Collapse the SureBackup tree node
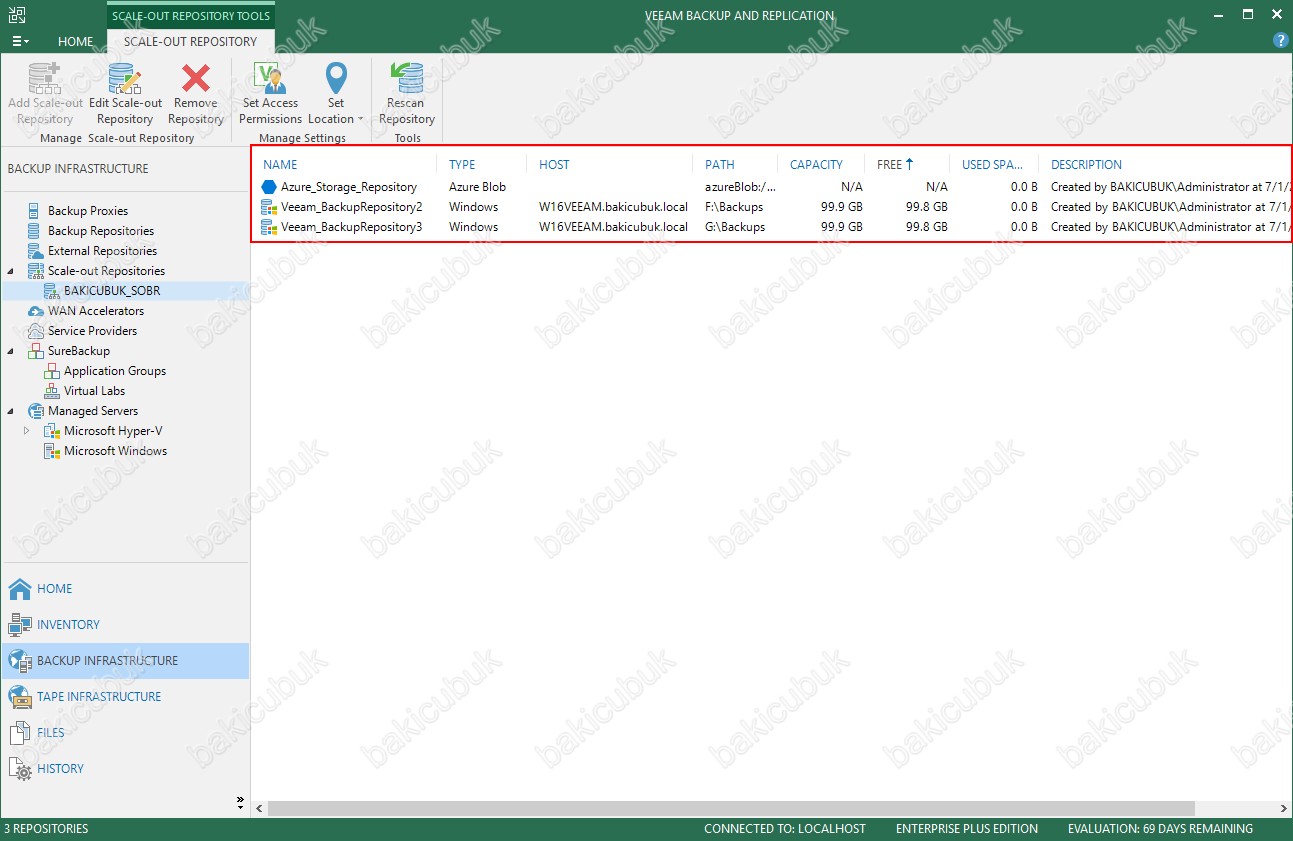Image resolution: width=1293 pixels, height=841 pixels. (x=11, y=351)
